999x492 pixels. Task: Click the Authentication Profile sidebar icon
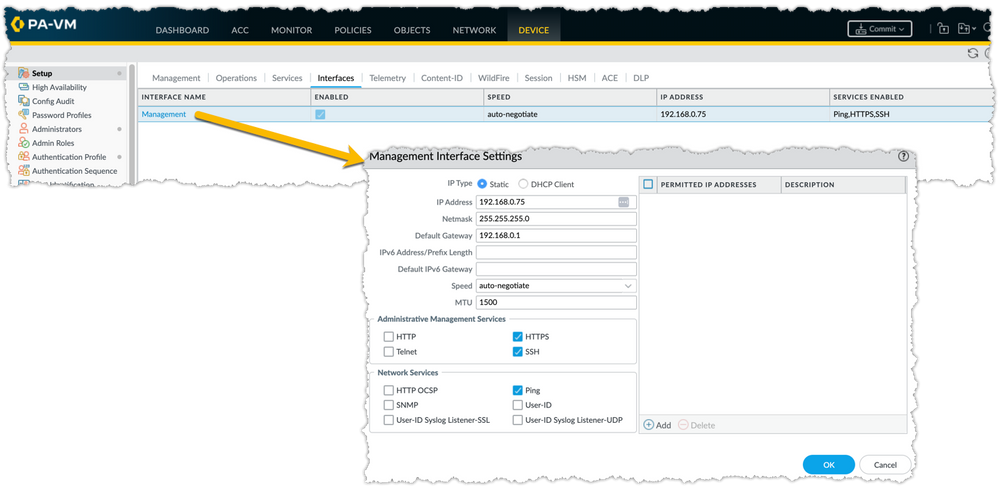[x=24, y=157]
